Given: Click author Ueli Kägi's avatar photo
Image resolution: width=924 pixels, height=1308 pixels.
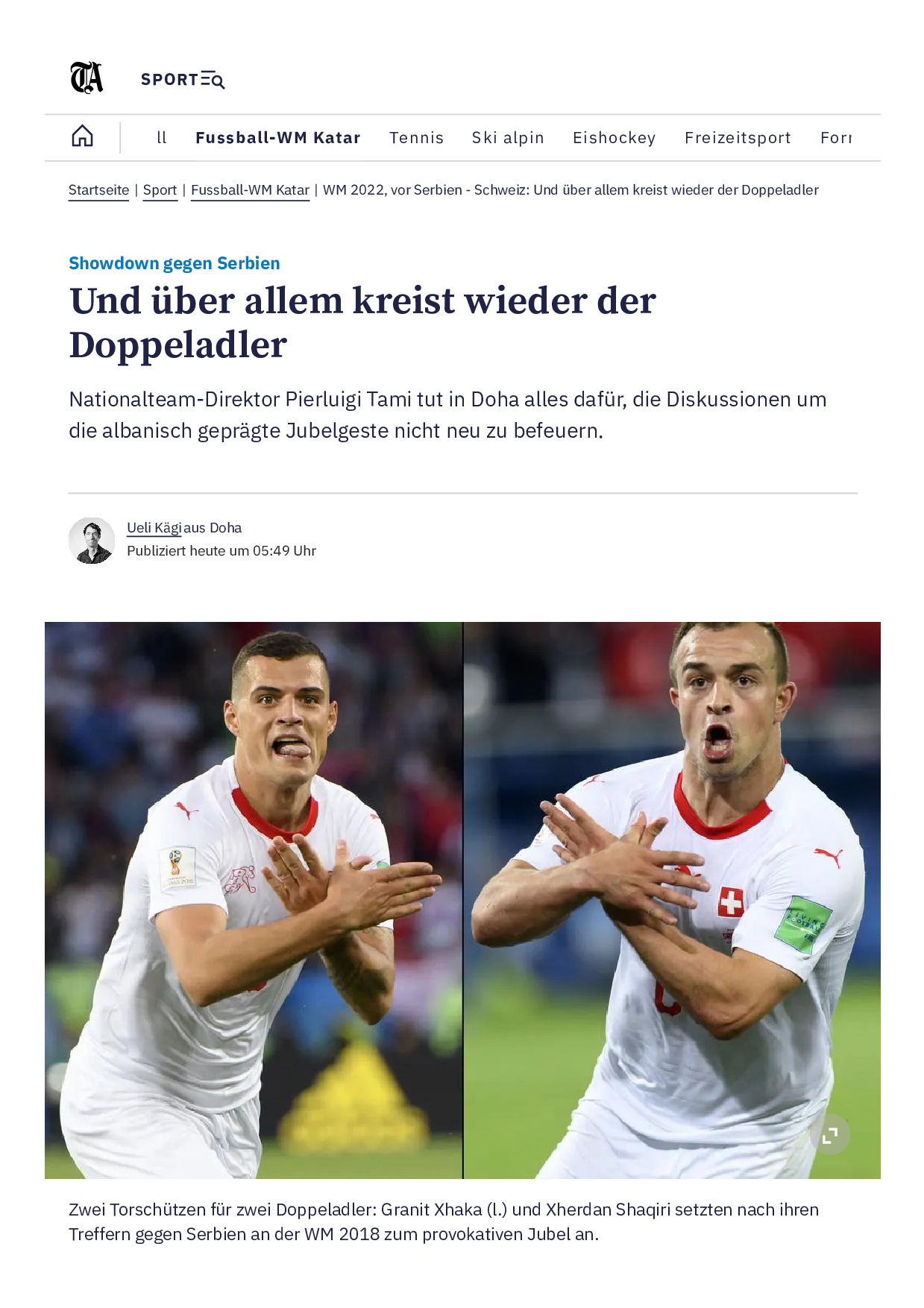Looking at the screenshot, I should pos(92,541).
